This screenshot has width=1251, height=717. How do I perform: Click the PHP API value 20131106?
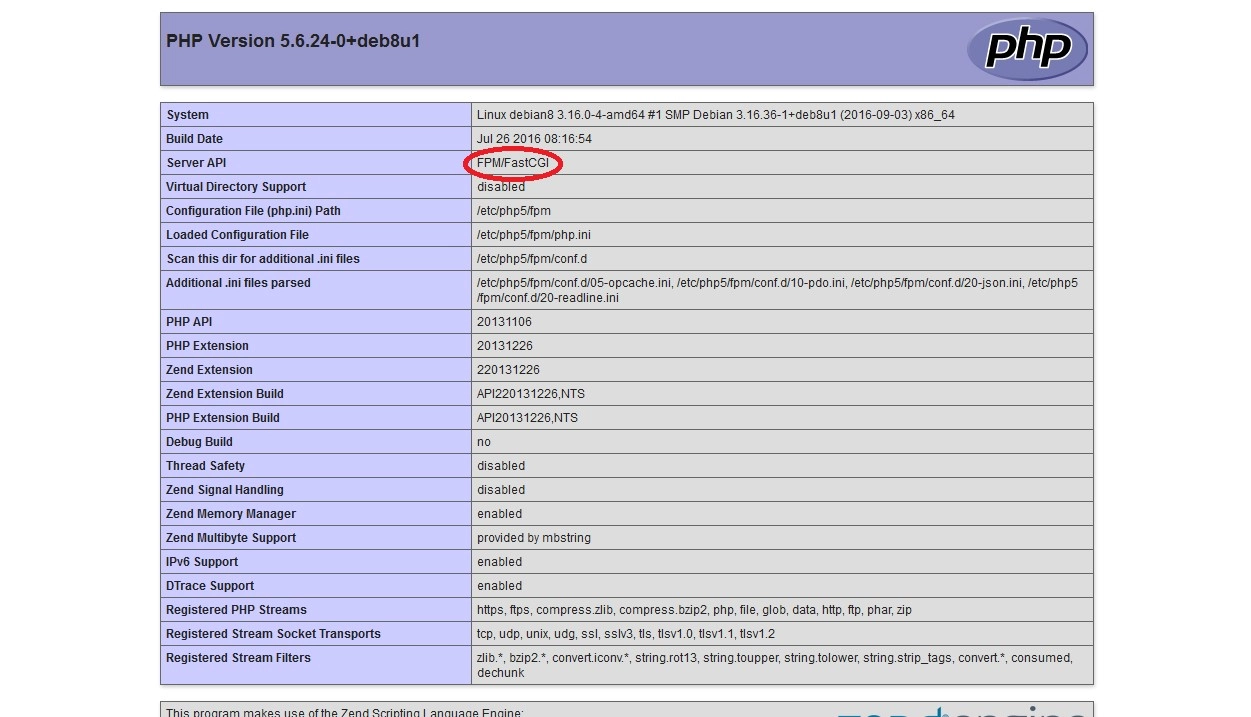pos(504,322)
